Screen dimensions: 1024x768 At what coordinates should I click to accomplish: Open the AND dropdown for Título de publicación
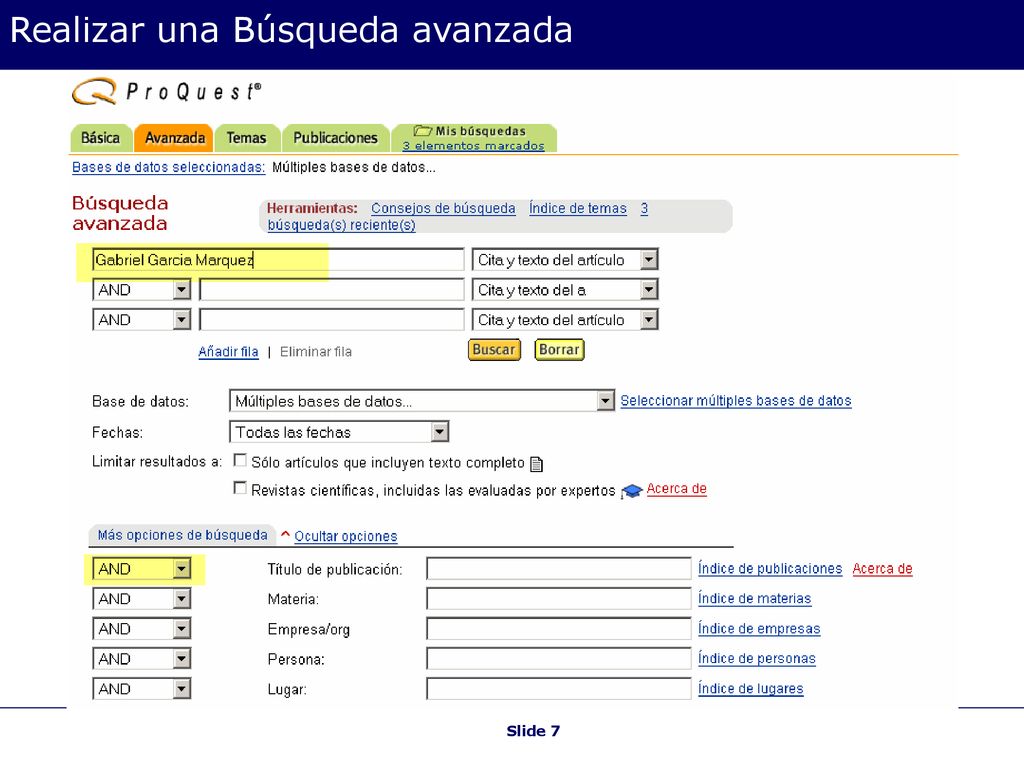(x=142, y=569)
